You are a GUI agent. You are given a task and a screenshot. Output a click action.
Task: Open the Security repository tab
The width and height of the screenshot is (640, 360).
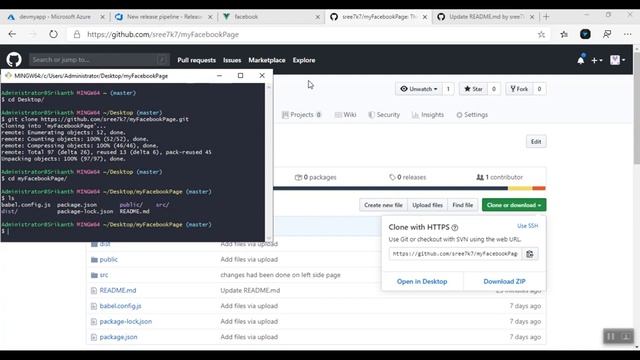coord(384,115)
